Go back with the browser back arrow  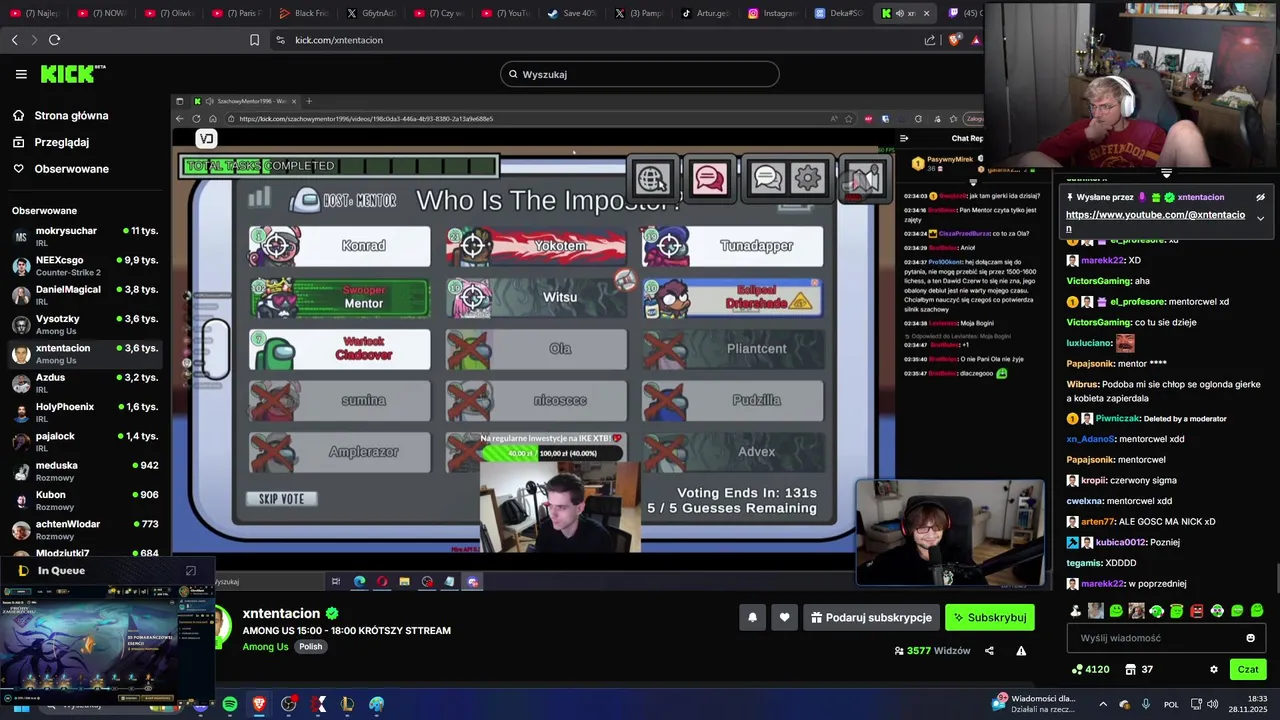point(14,40)
